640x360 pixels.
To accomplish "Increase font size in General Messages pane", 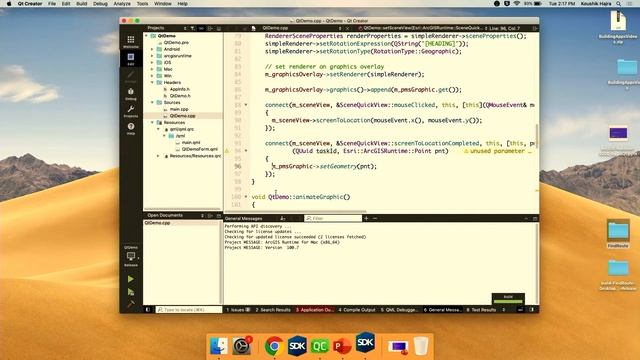I will pyautogui.click(x=366, y=218).
